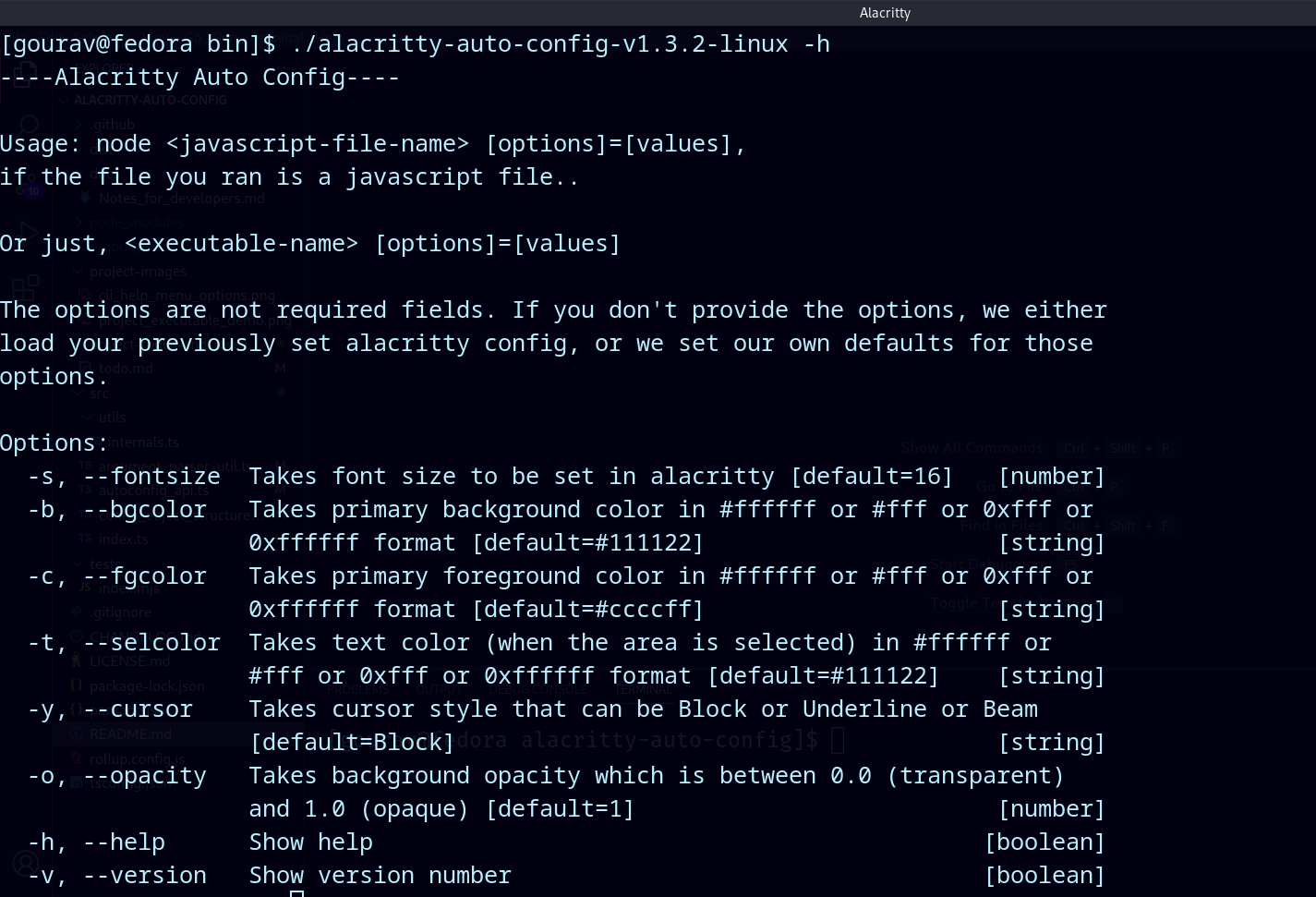Expand the .github folder in VS Code
The image size is (1316, 897).
point(106,124)
